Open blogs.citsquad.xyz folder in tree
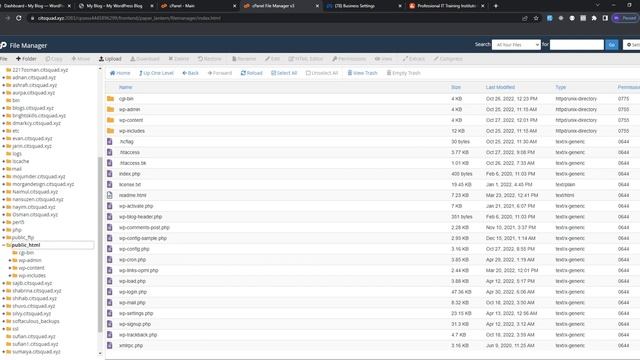640x360 pixels. [33, 108]
